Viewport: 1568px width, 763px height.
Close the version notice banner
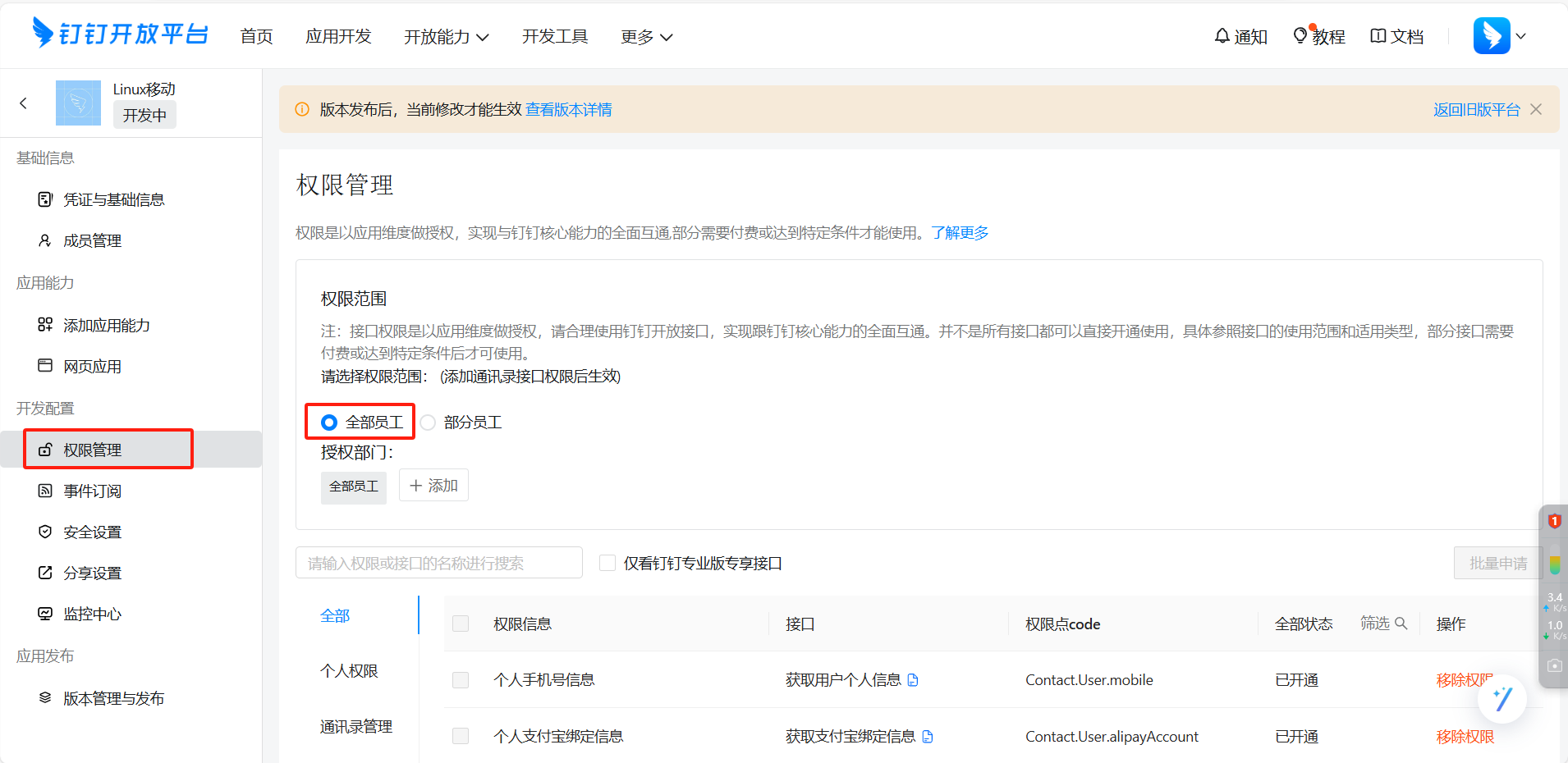(x=1536, y=109)
